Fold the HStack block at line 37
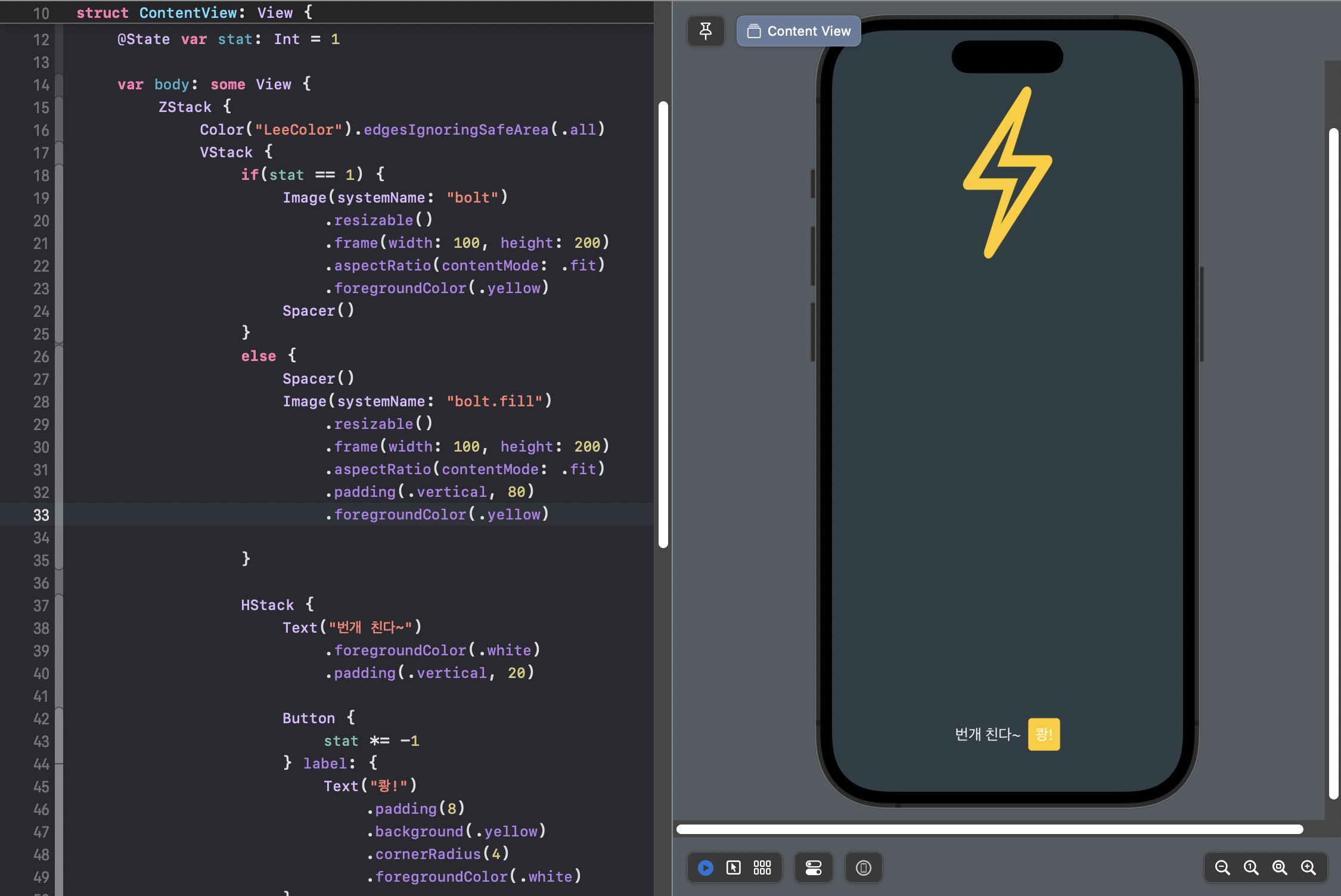 (x=59, y=606)
